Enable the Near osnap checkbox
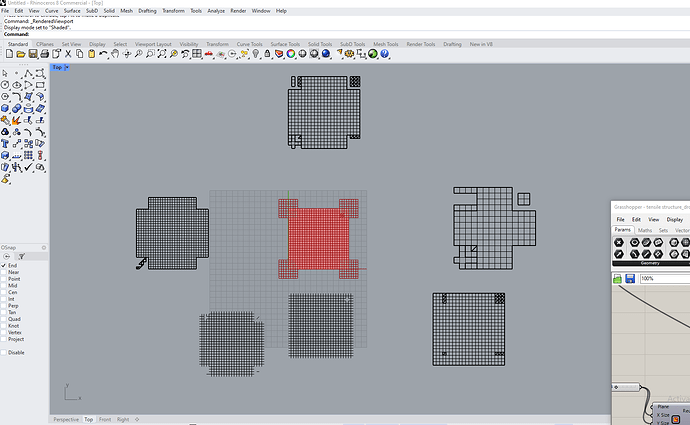690x425 pixels. click(x=4, y=272)
